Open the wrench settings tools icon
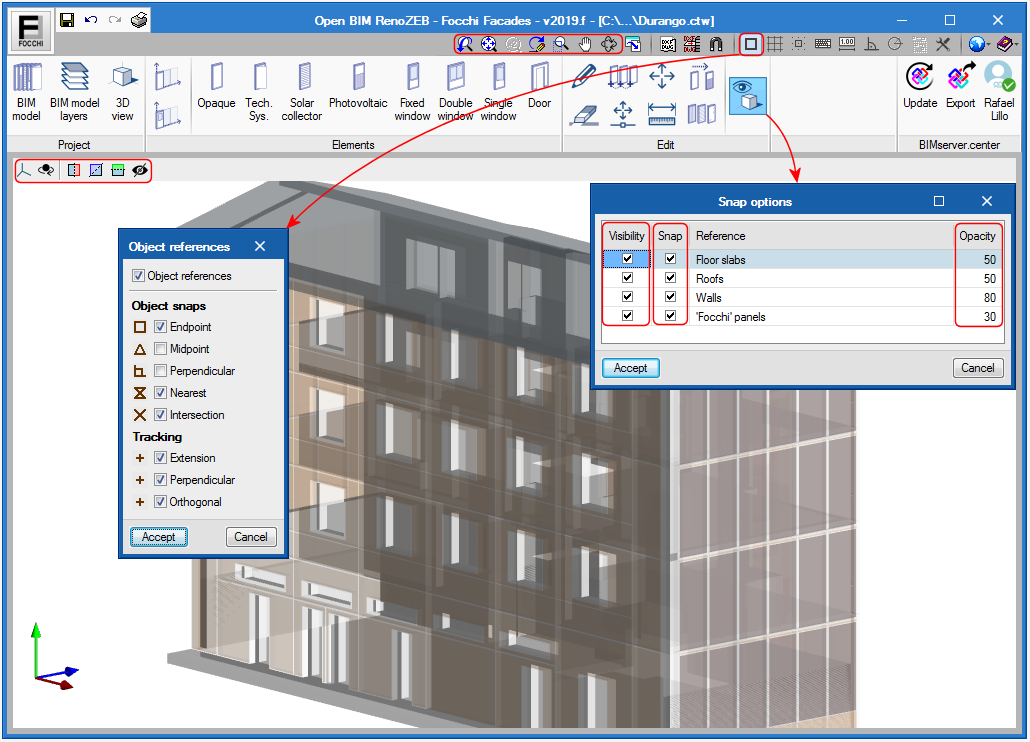This screenshot has height=742, width=1030. [x=943, y=44]
